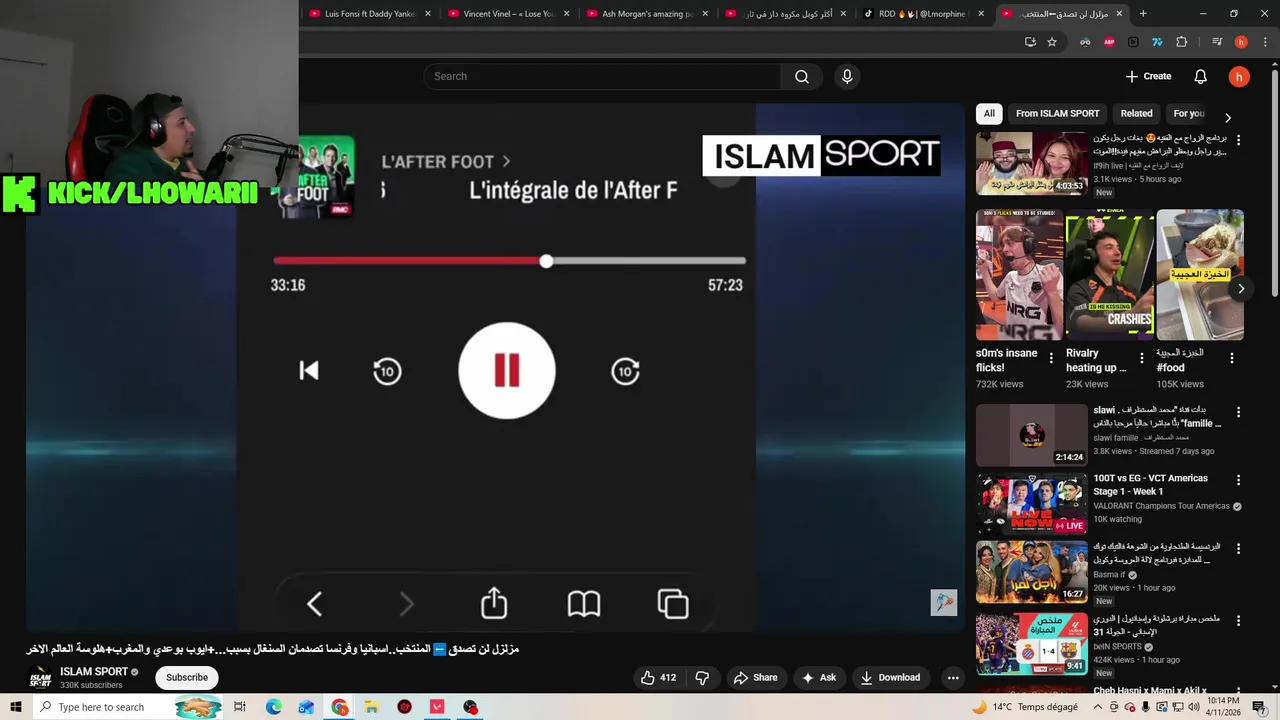
Task: Open the YouTube account avatar menu
Action: pyautogui.click(x=1239, y=77)
